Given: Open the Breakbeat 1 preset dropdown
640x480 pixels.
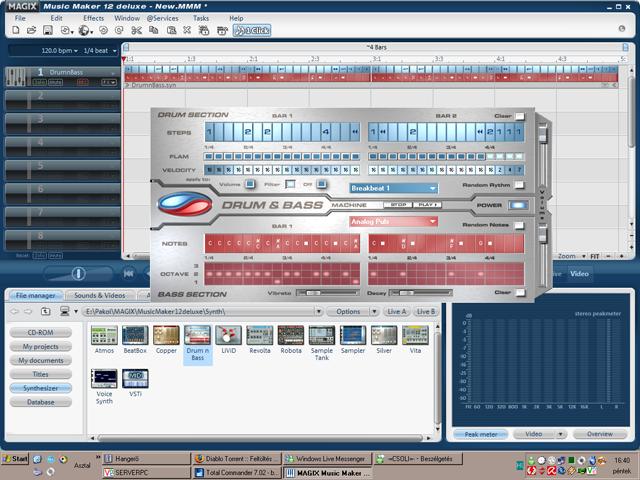Looking at the screenshot, I should click(x=393, y=188).
